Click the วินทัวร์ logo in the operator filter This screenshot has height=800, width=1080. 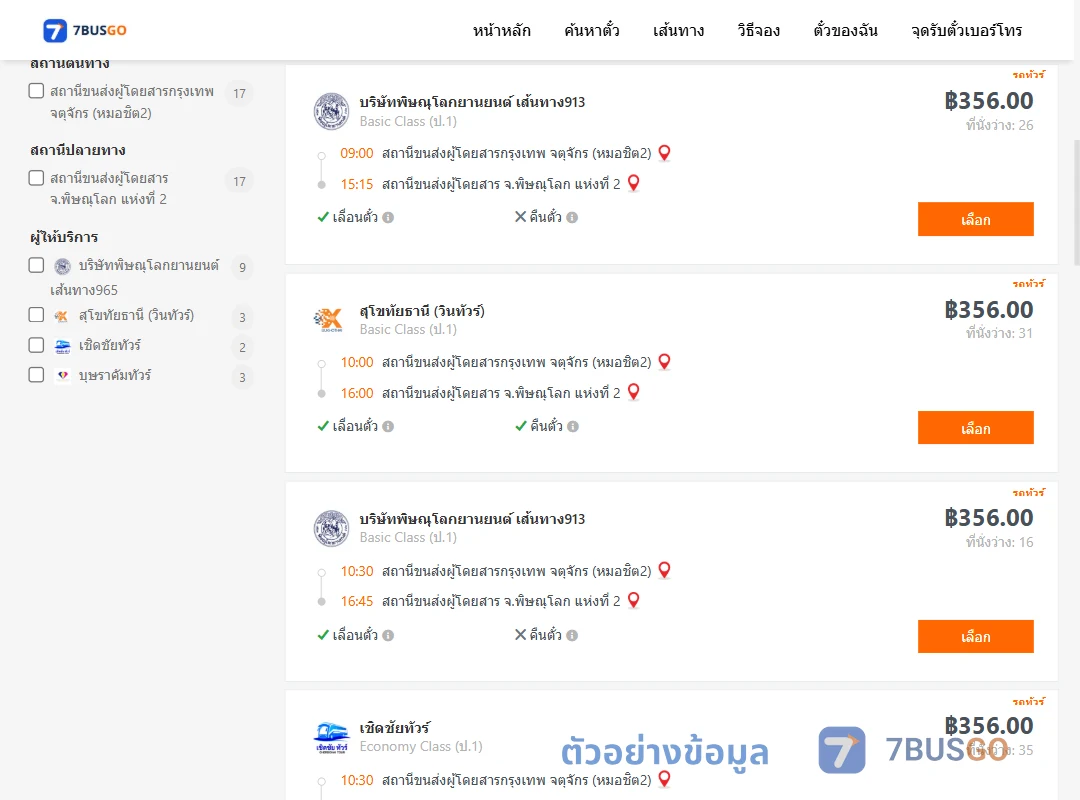coord(62,316)
